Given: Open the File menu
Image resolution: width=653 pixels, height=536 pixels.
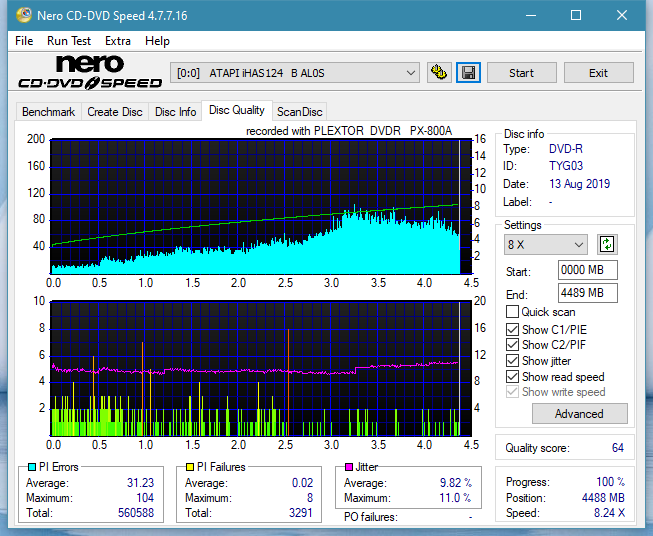Looking at the screenshot, I should (24, 41).
